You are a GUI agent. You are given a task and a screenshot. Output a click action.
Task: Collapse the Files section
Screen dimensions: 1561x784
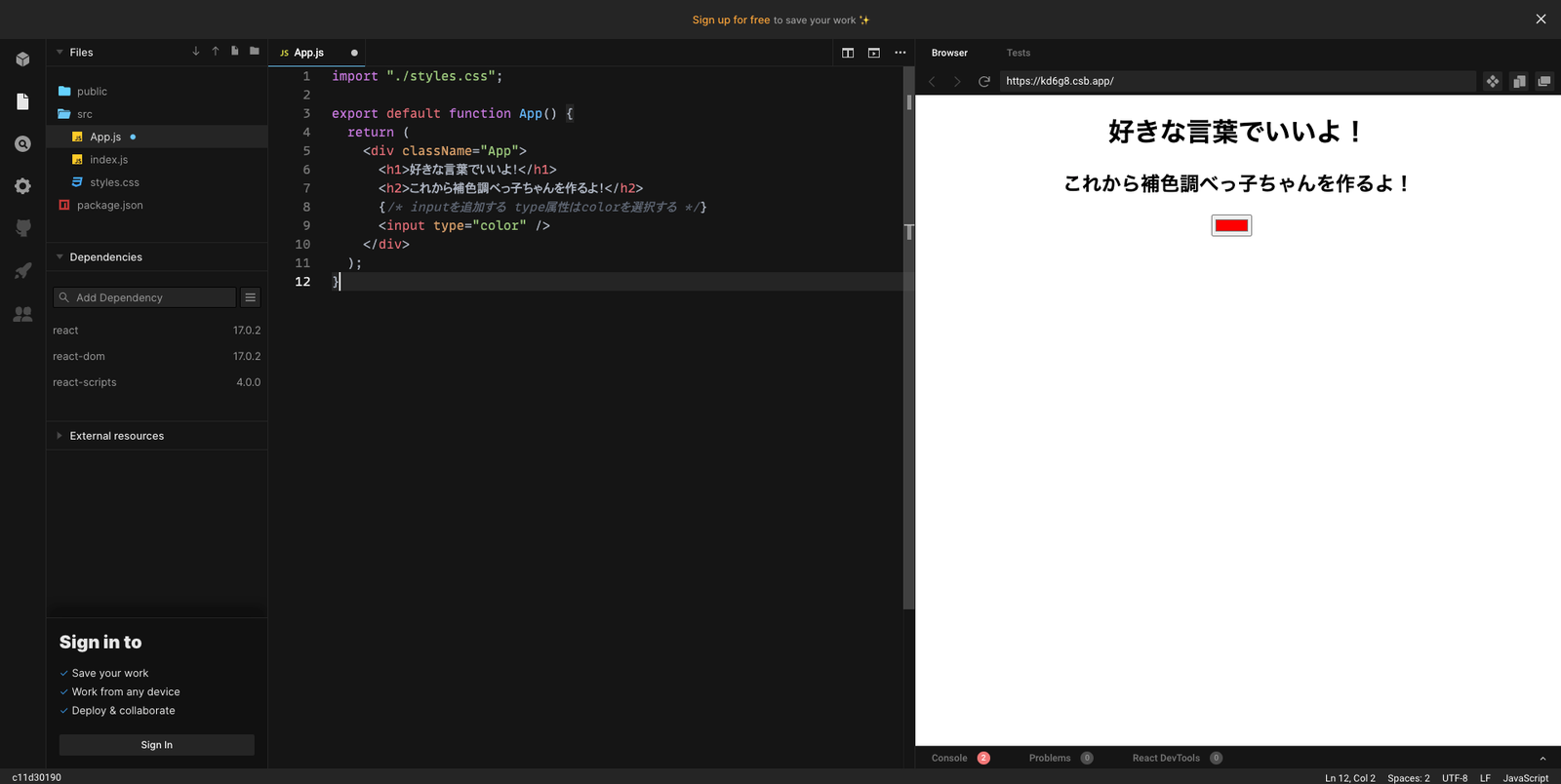click(60, 53)
